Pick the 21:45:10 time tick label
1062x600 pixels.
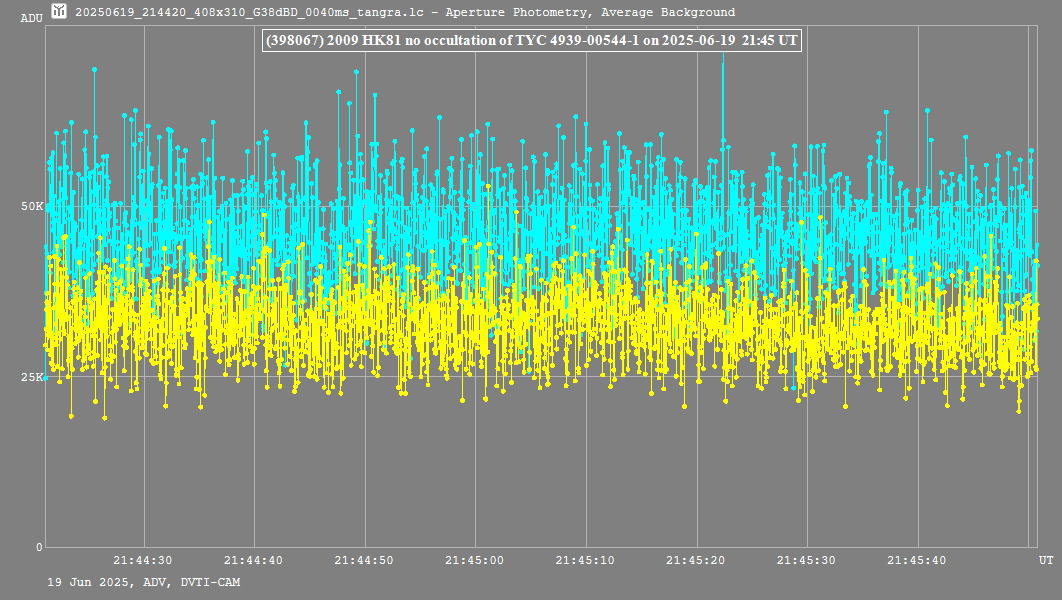coord(585,561)
